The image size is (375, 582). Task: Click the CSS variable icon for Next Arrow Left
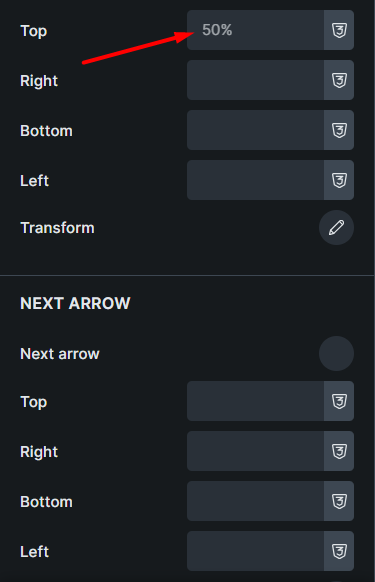click(339, 552)
